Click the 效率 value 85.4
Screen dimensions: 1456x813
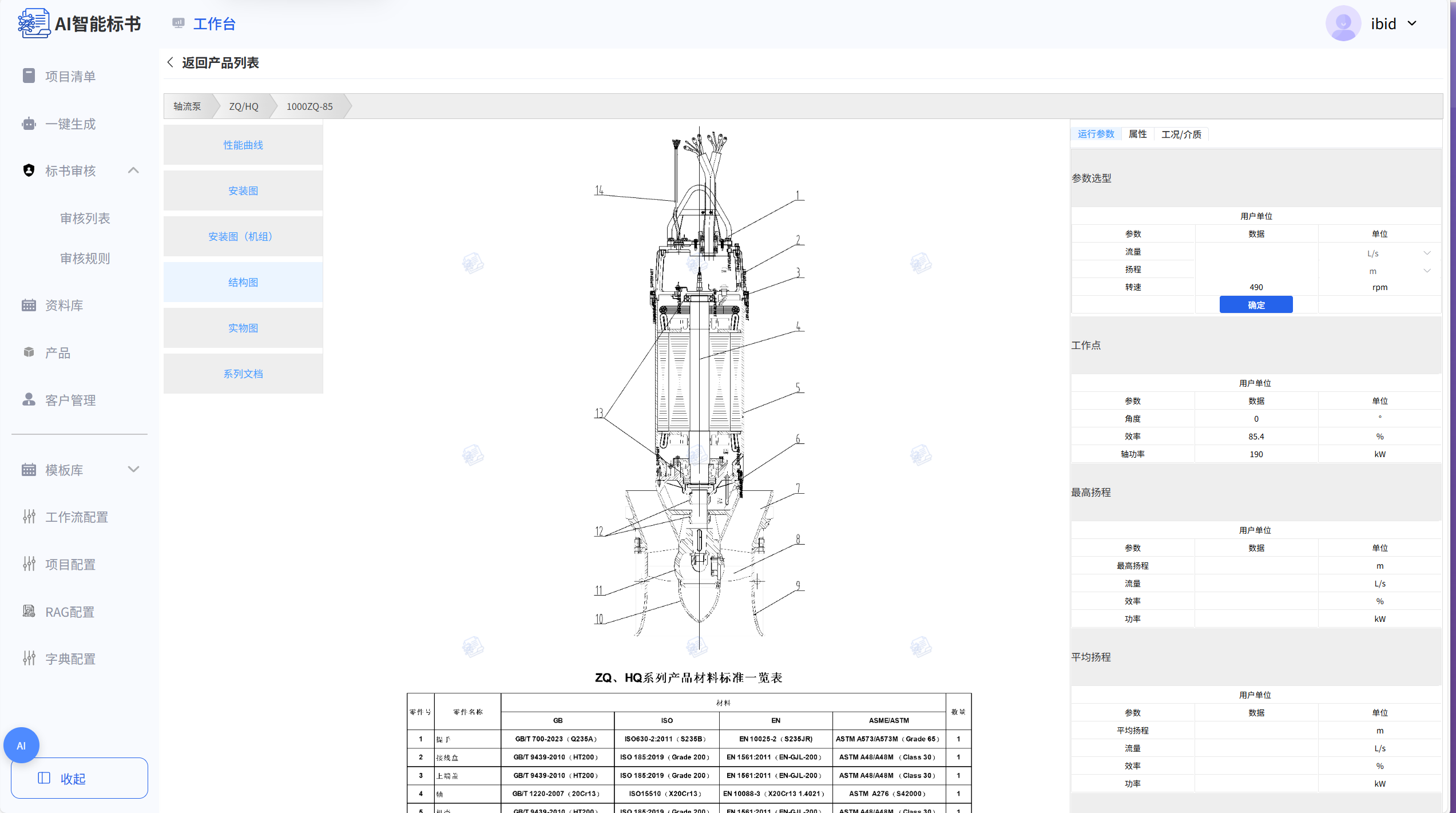tap(1256, 437)
